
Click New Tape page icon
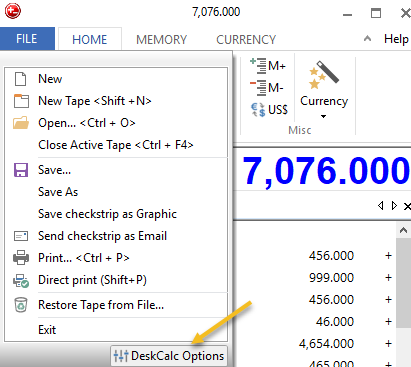(x=21, y=101)
